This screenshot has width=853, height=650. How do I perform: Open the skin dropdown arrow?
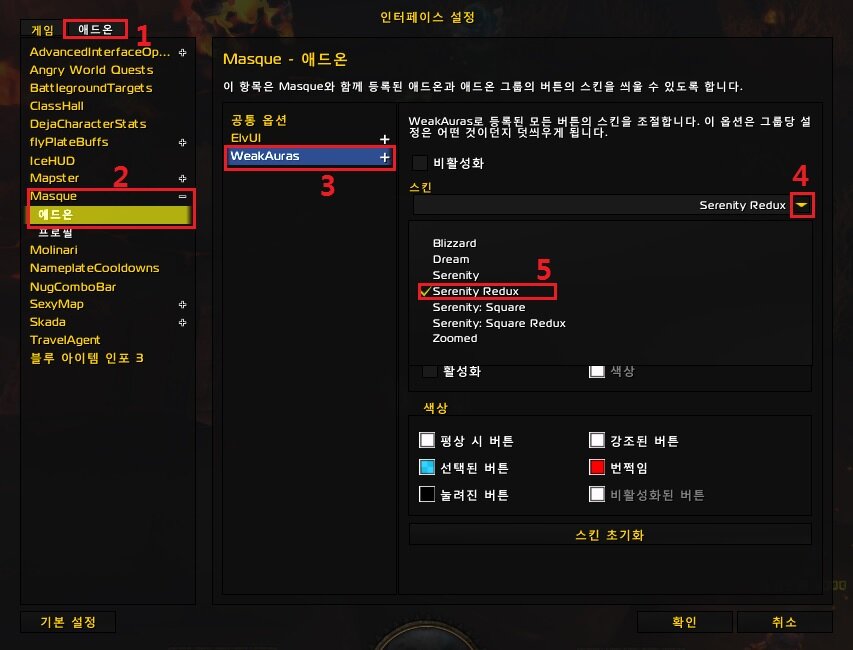point(802,205)
